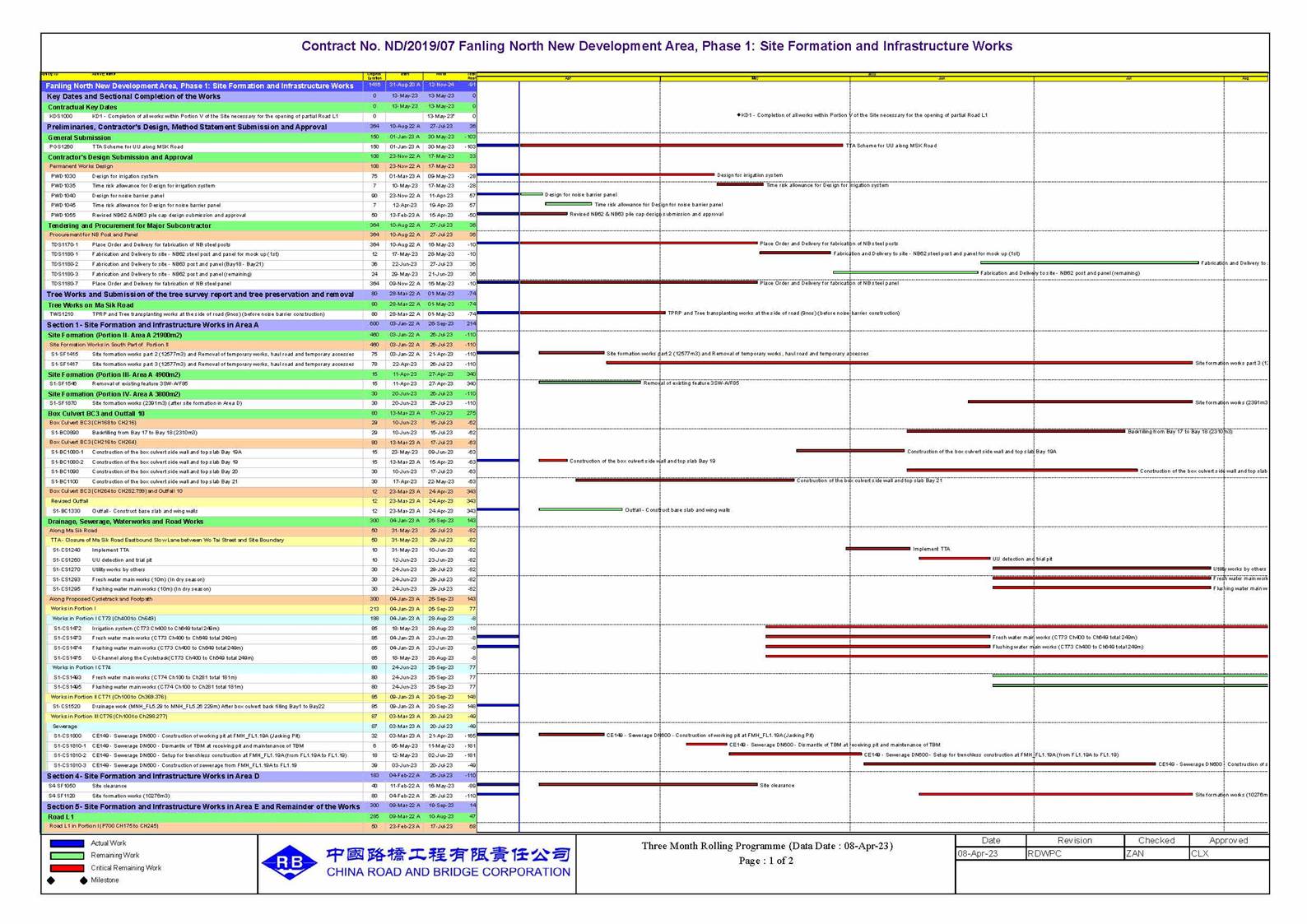
Task: Click the Date column header in revision table
Action: click(x=991, y=840)
